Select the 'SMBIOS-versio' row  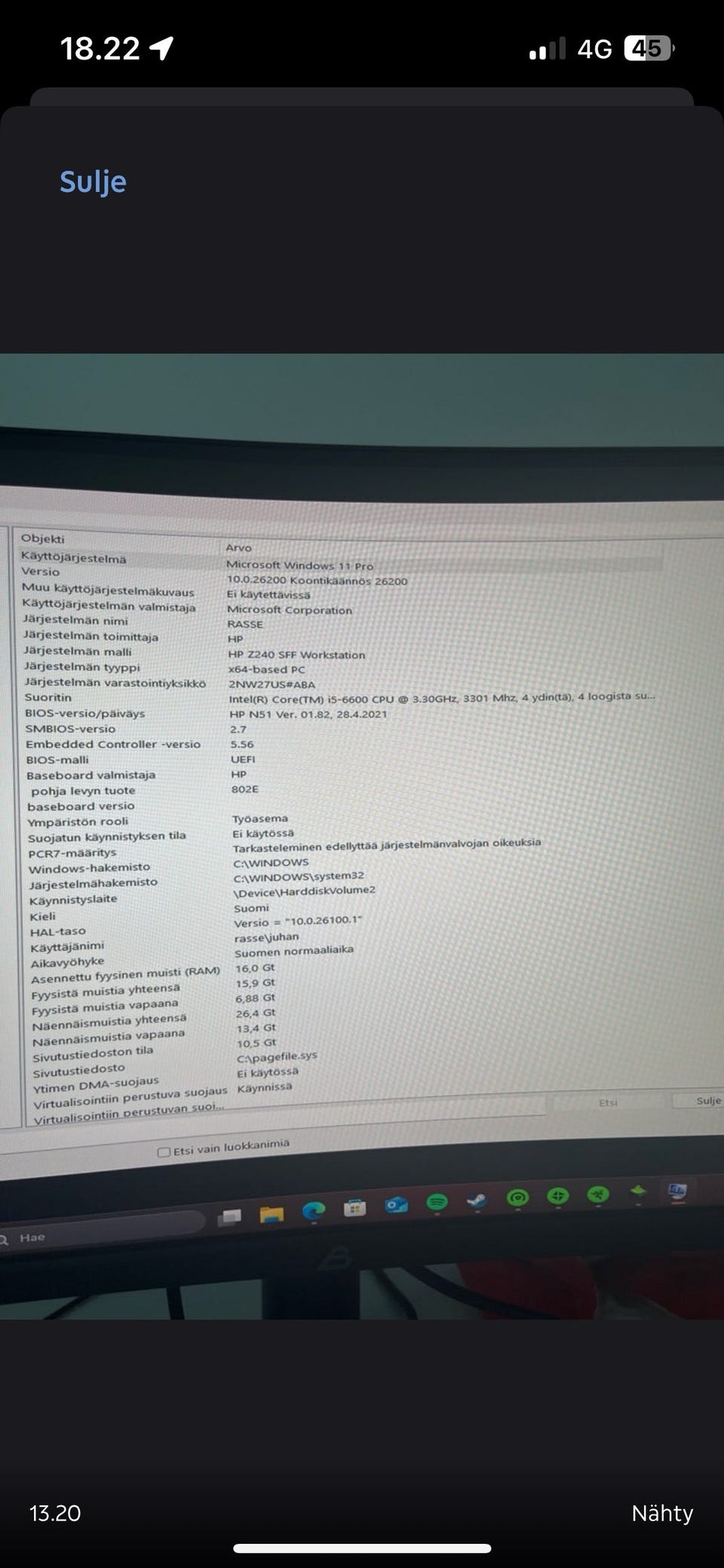click(70, 729)
